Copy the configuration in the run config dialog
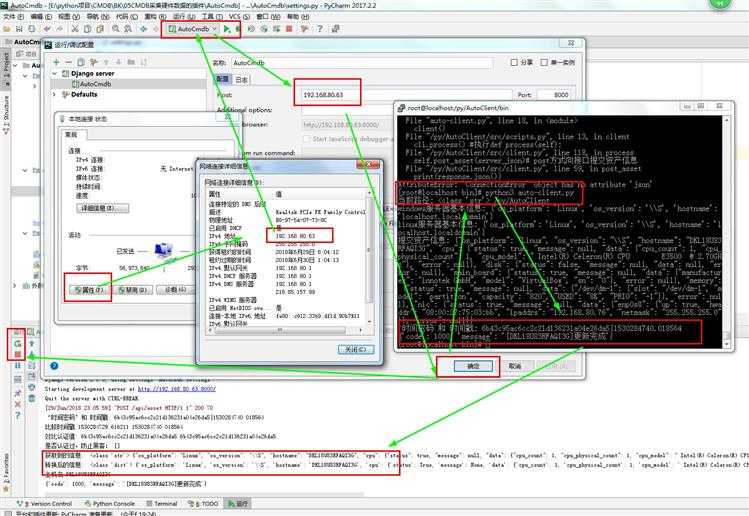 pos(81,62)
